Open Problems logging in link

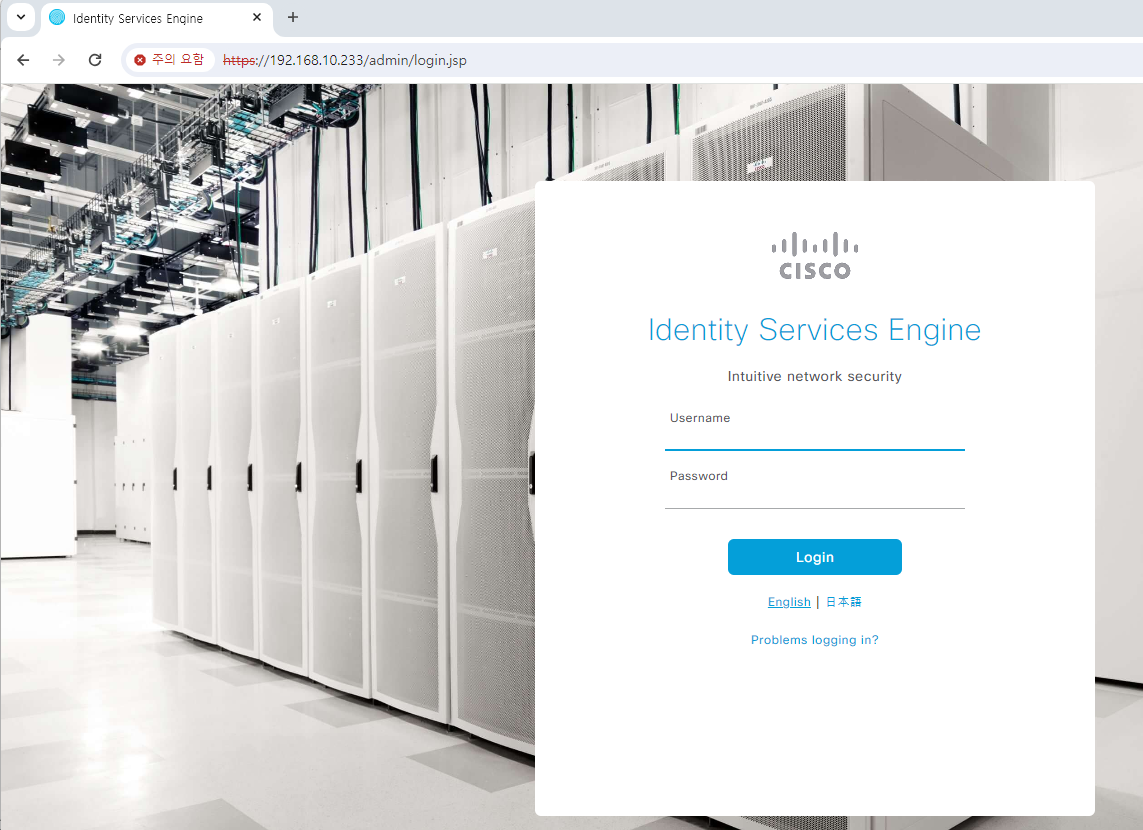tap(814, 640)
